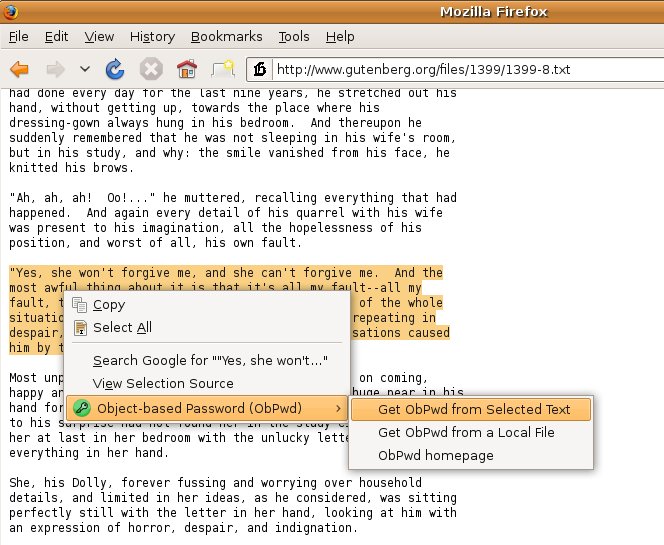Click the new tab/bookmark star toolbar icon

point(223,69)
